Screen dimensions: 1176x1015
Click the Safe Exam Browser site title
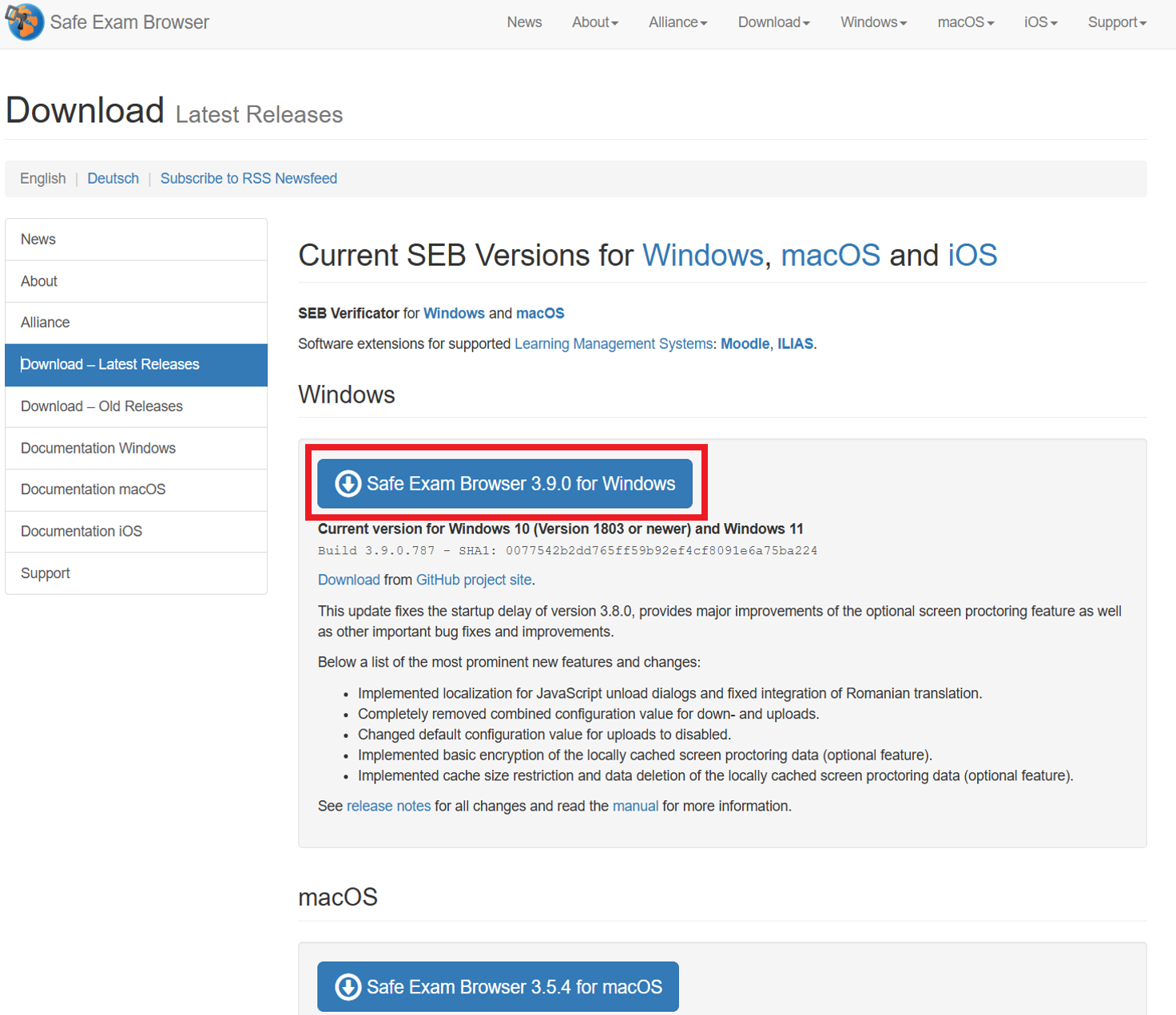coord(129,22)
